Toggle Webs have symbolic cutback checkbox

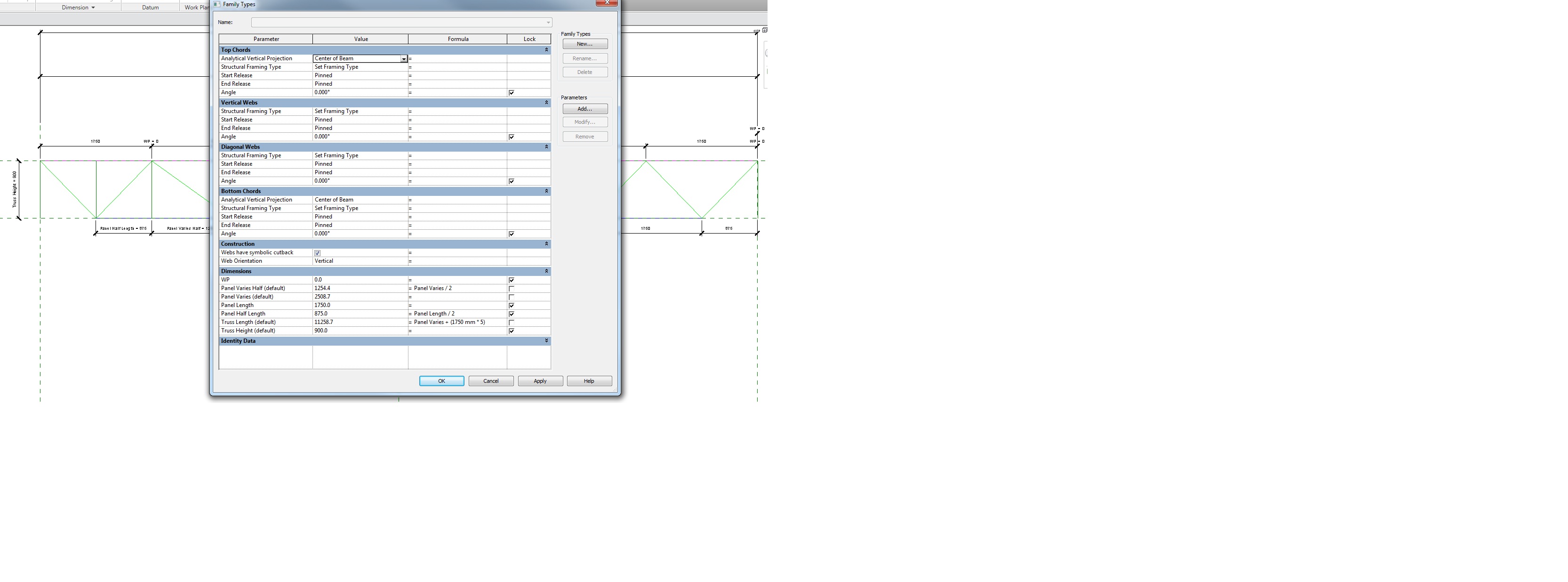pyautogui.click(x=317, y=253)
